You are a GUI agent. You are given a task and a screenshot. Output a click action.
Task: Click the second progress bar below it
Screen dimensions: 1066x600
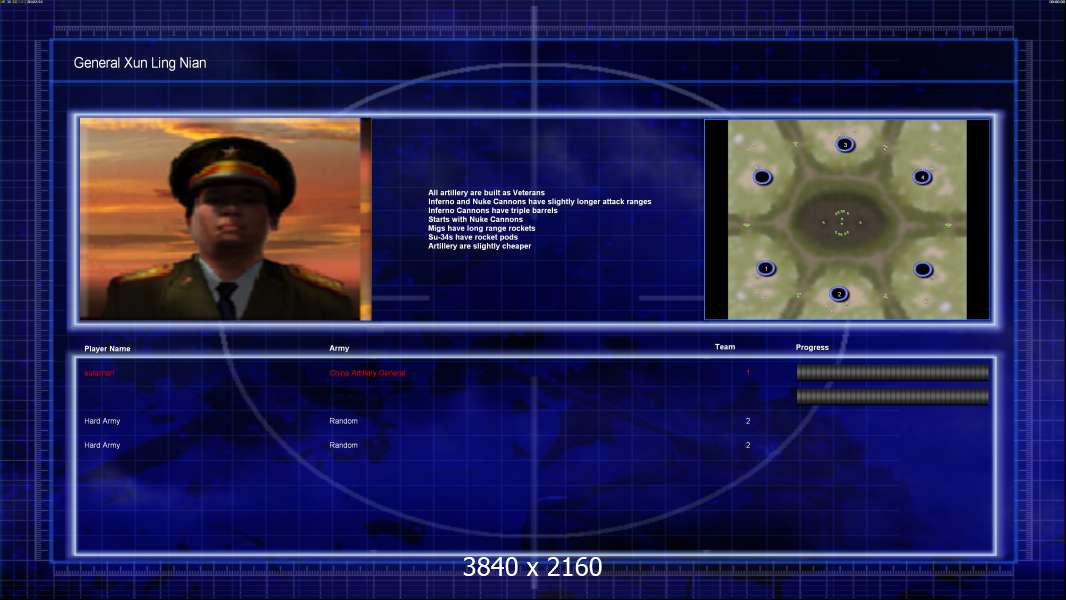pos(893,396)
